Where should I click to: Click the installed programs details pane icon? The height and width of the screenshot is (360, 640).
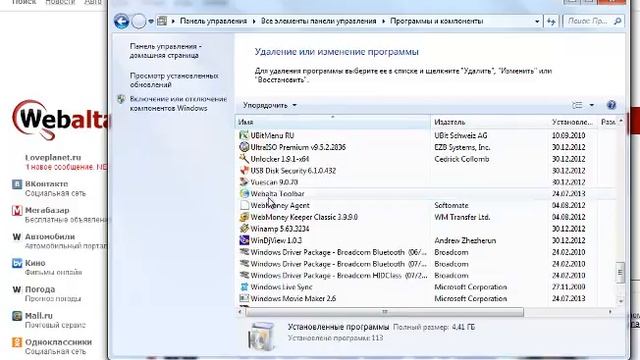click(261, 336)
